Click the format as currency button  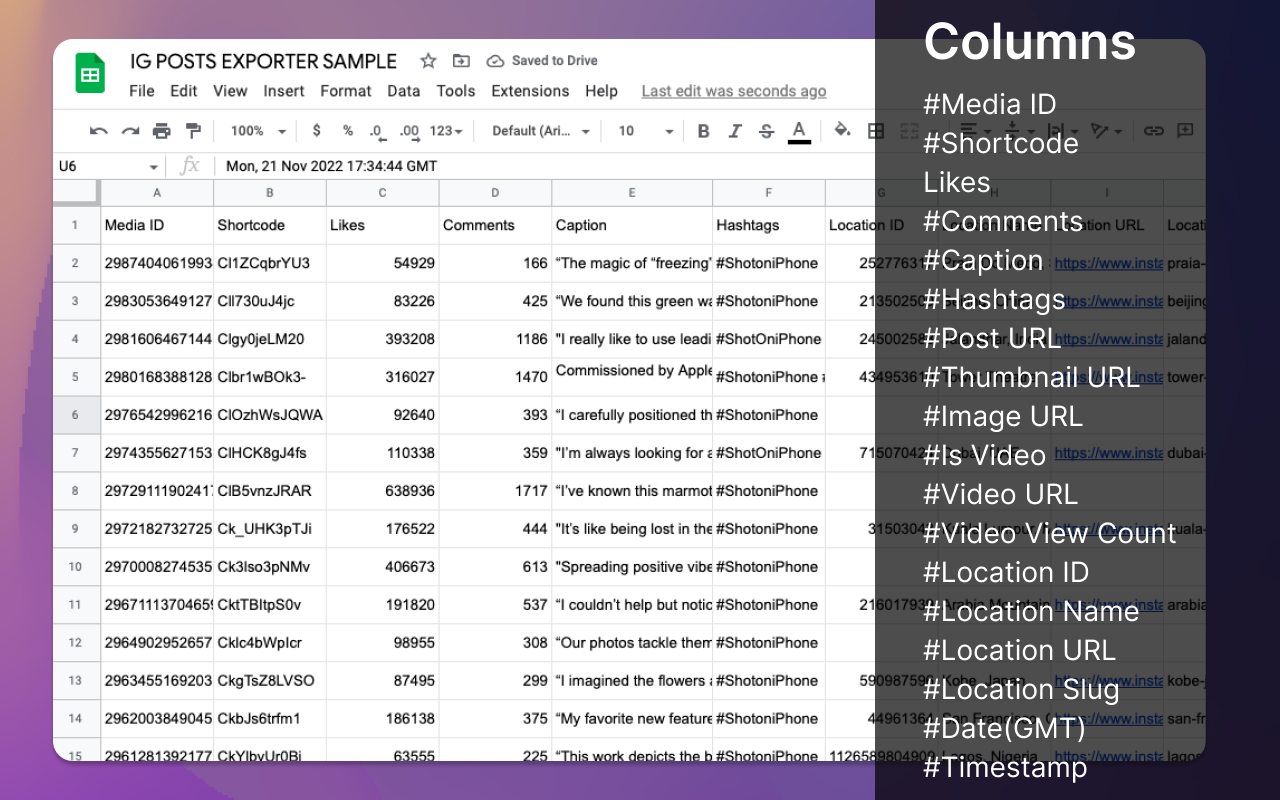coord(317,131)
